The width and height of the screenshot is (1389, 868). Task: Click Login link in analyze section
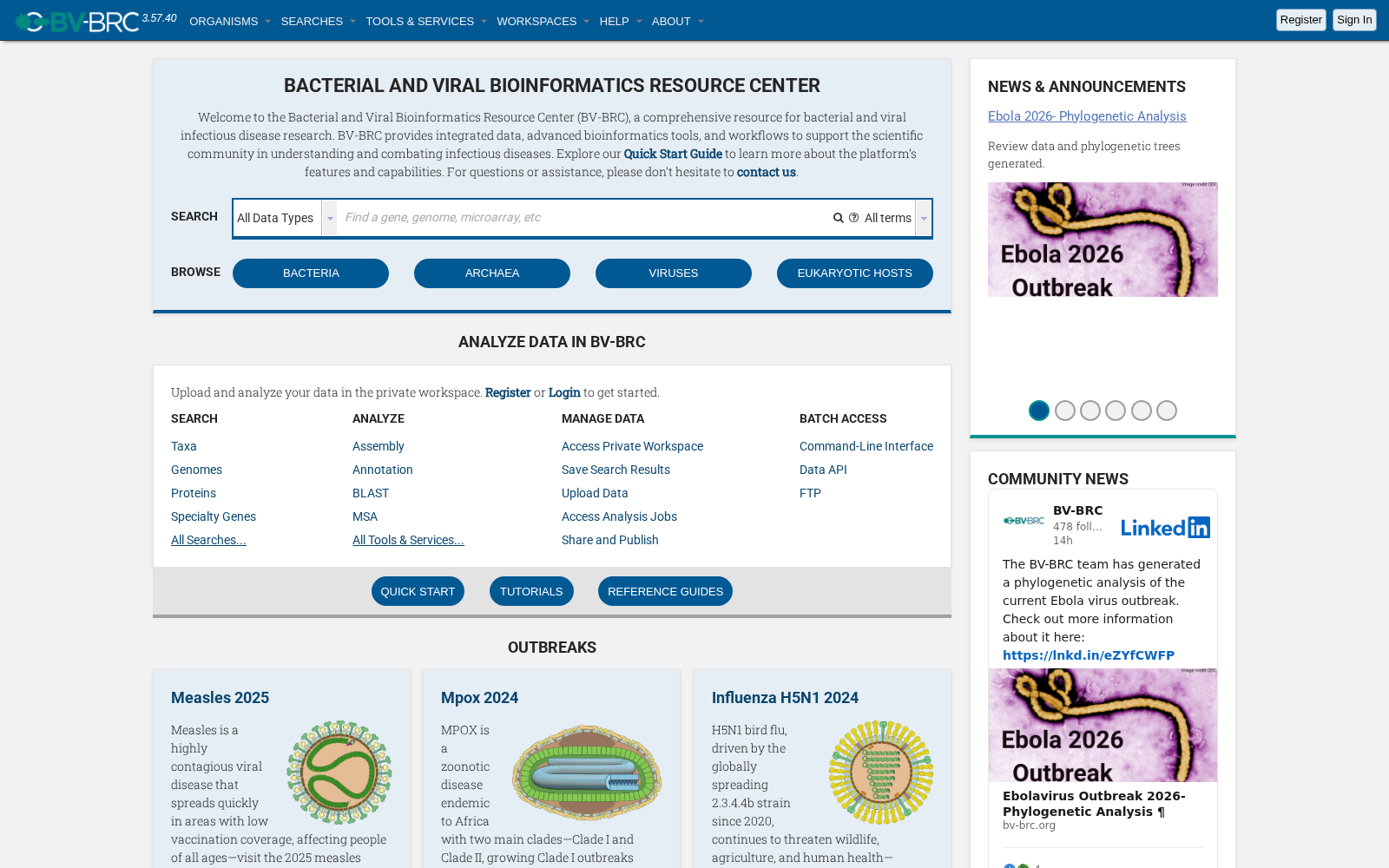tap(564, 392)
